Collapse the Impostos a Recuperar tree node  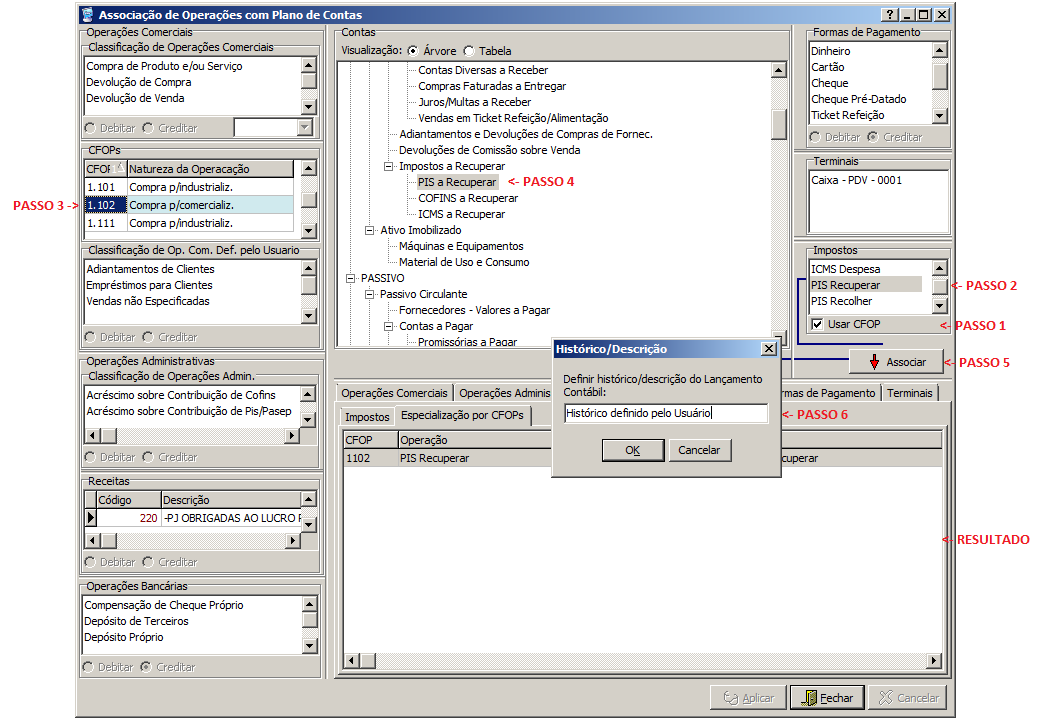[389, 166]
